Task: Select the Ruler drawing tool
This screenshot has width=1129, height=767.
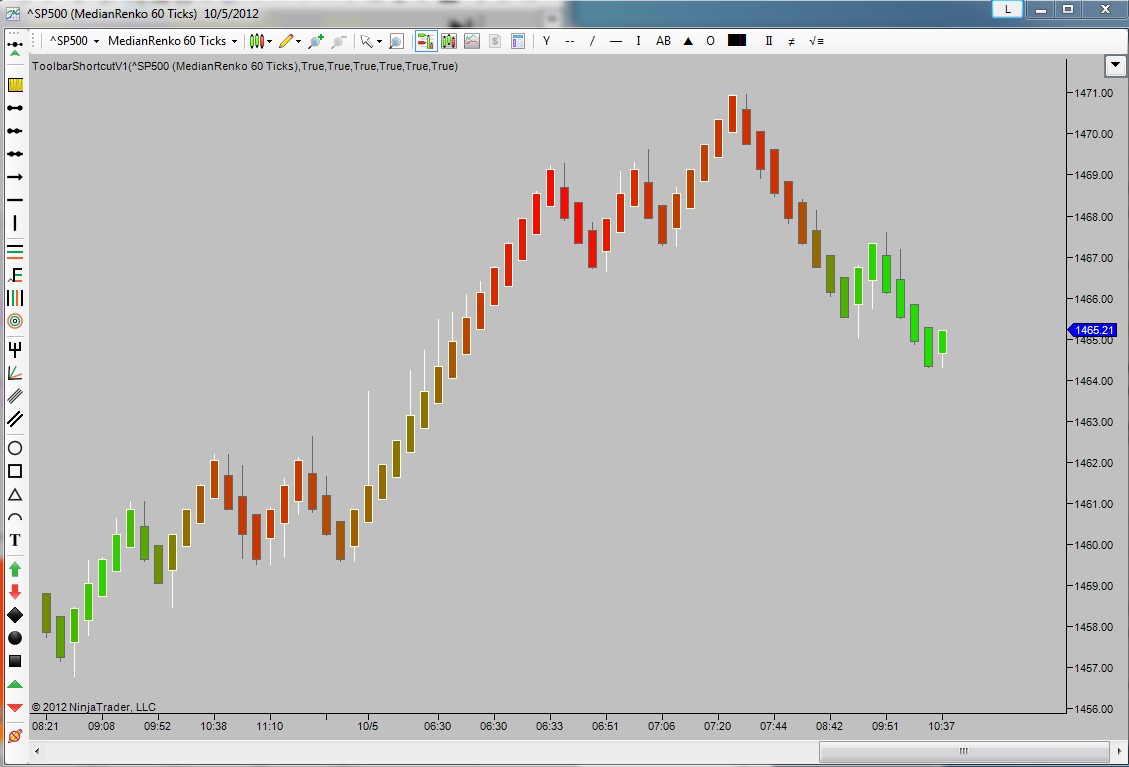Action: [x=15, y=85]
